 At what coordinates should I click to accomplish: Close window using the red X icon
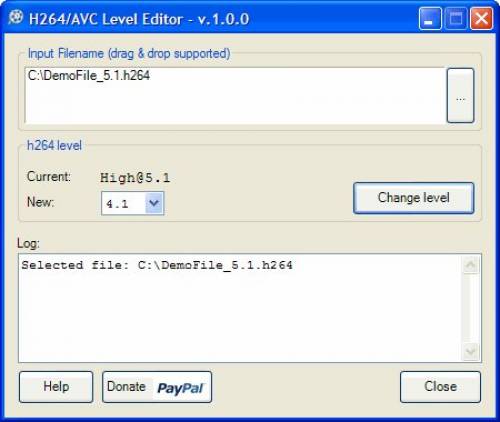tap(481, 19)
